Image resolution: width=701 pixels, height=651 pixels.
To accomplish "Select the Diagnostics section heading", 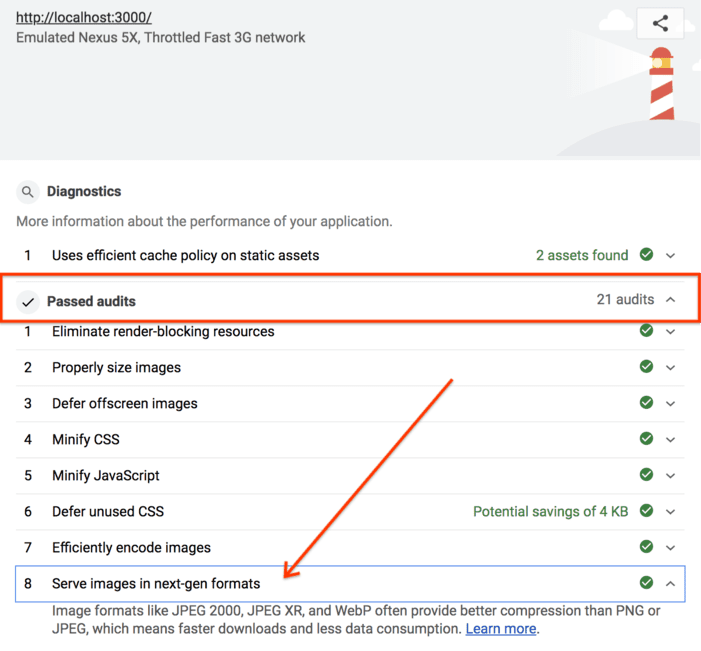I will coord(84,191).
